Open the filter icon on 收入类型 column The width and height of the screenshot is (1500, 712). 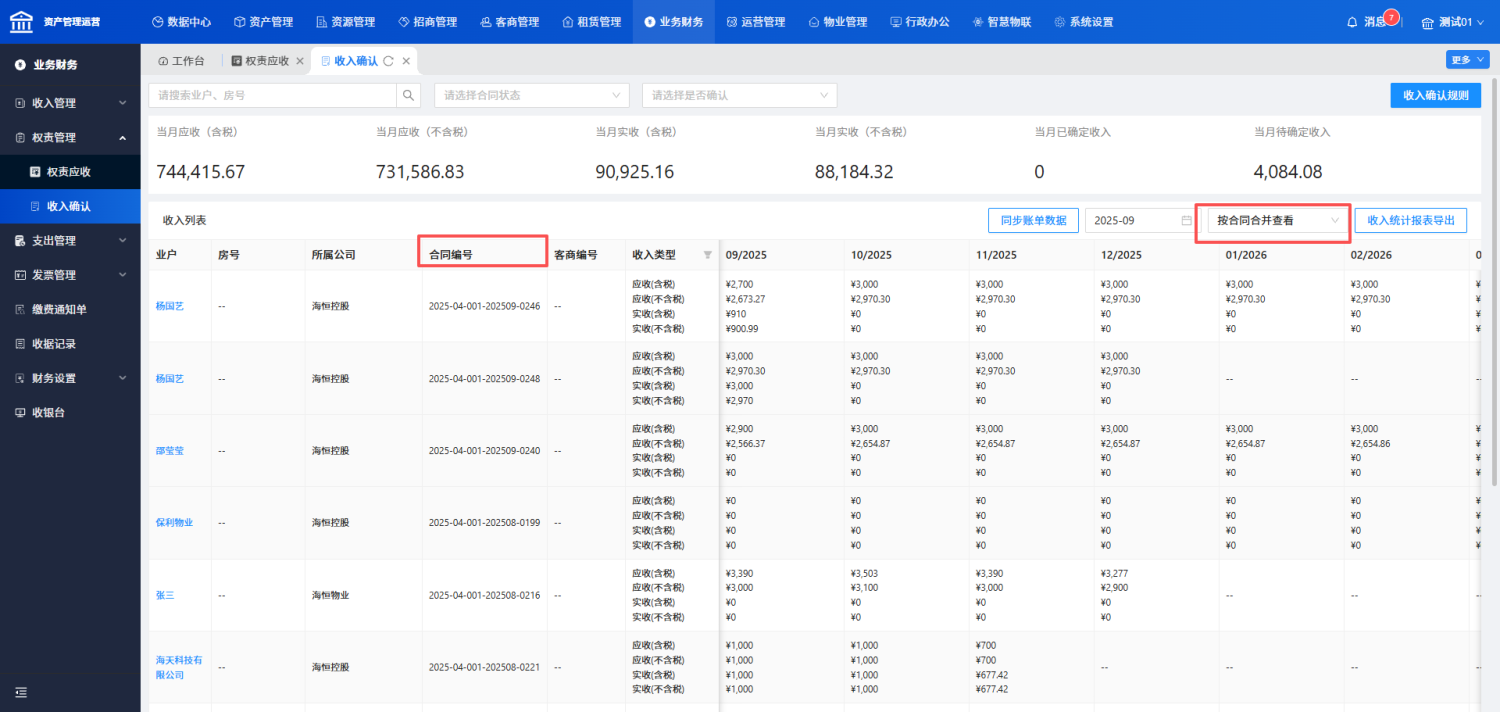click(708, 255)
